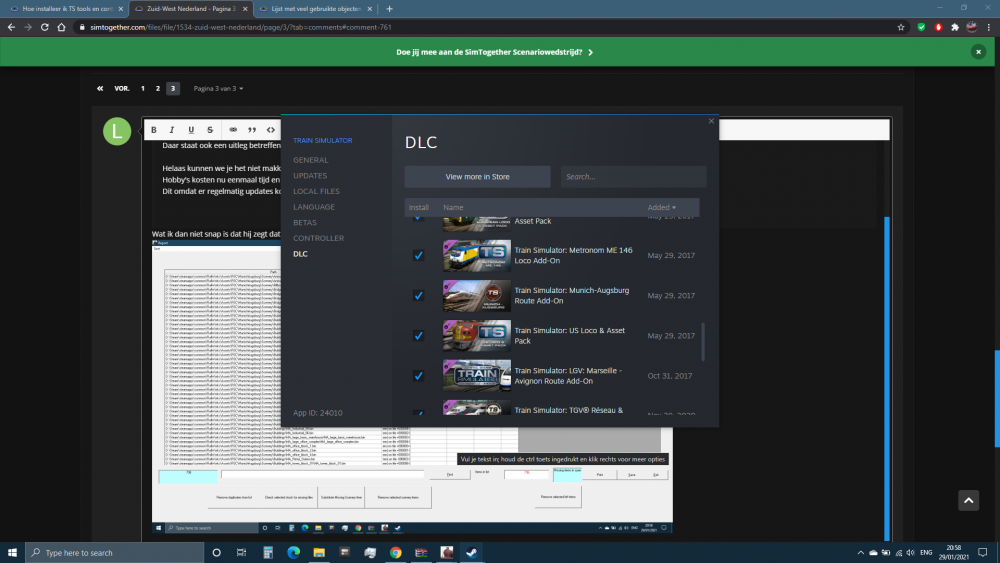Click View more in Store button

[477, 177]
